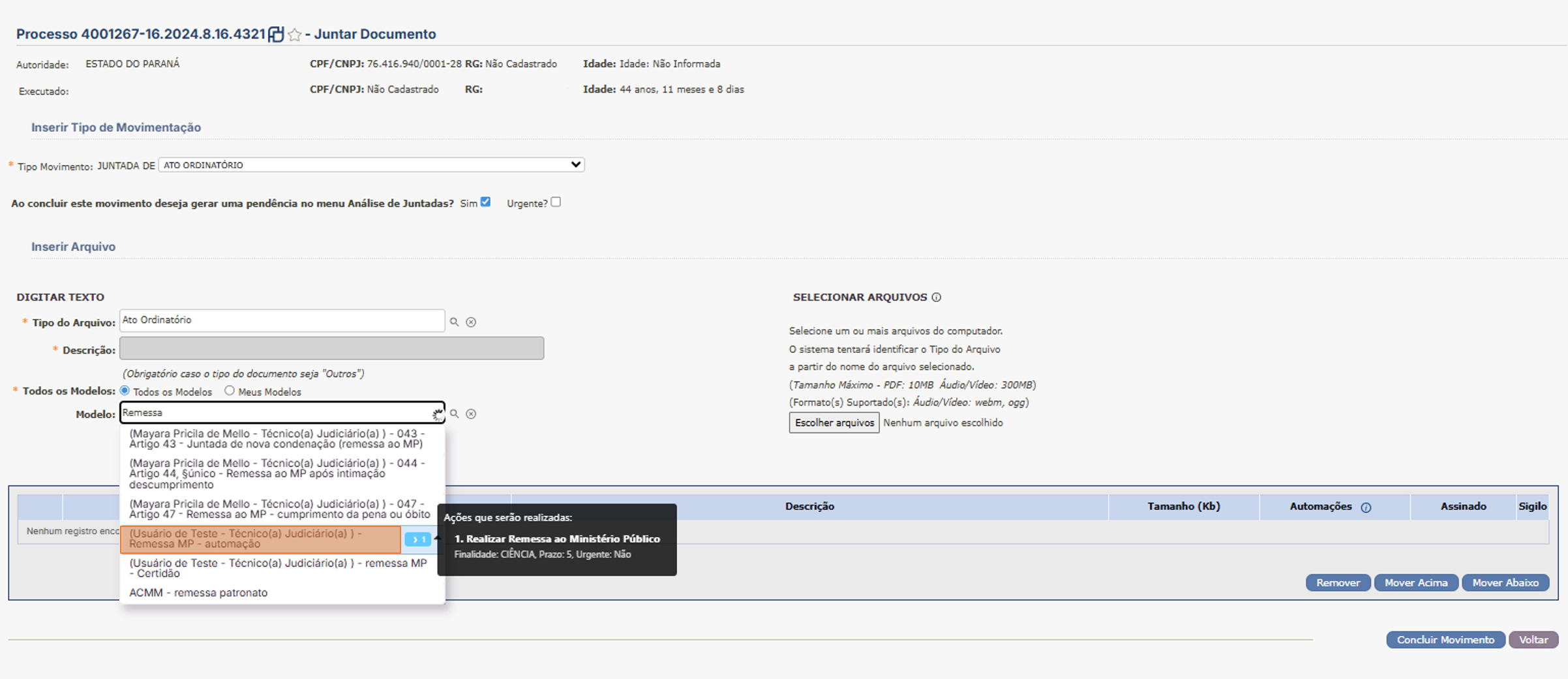1568x679 pixels.
Task: Select Meus Modelos radio button
Action: pyautogui.click(x=230, y=391)
